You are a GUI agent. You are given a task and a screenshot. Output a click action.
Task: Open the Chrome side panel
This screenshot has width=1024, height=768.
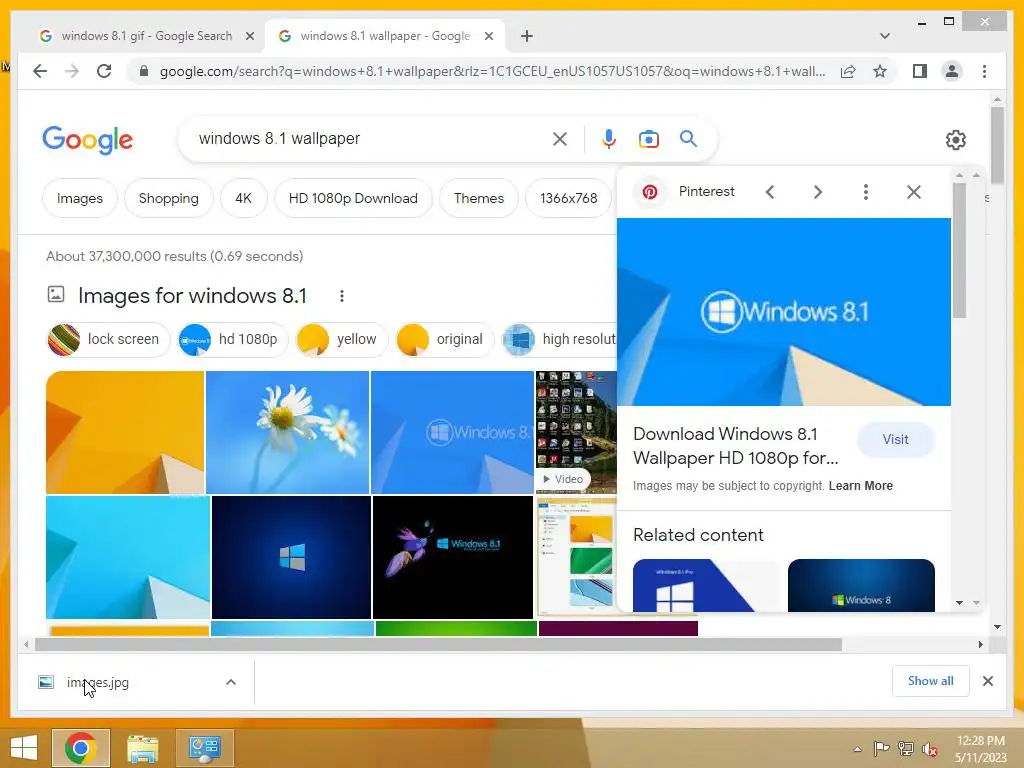pos(920,71)
